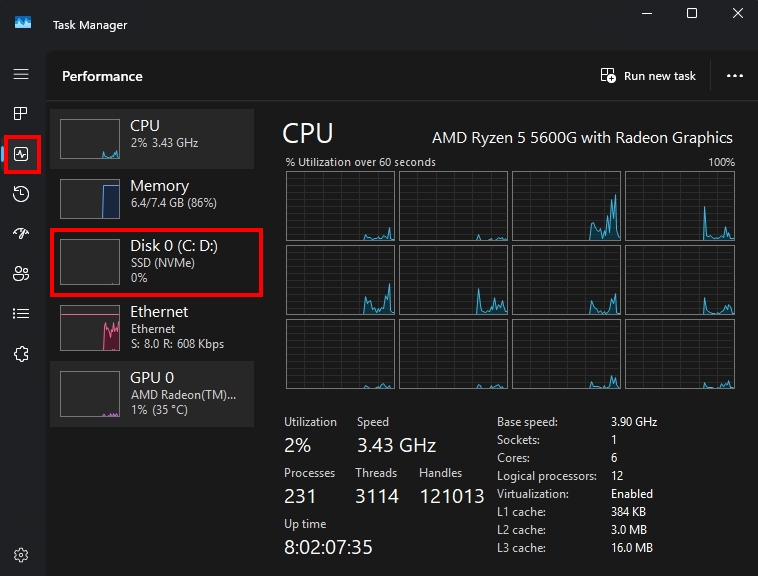This screenshot has height=576, width=758.
Task: Open the hamburger navigation menu
Action: pyautogui.click(x=21, y=74)
